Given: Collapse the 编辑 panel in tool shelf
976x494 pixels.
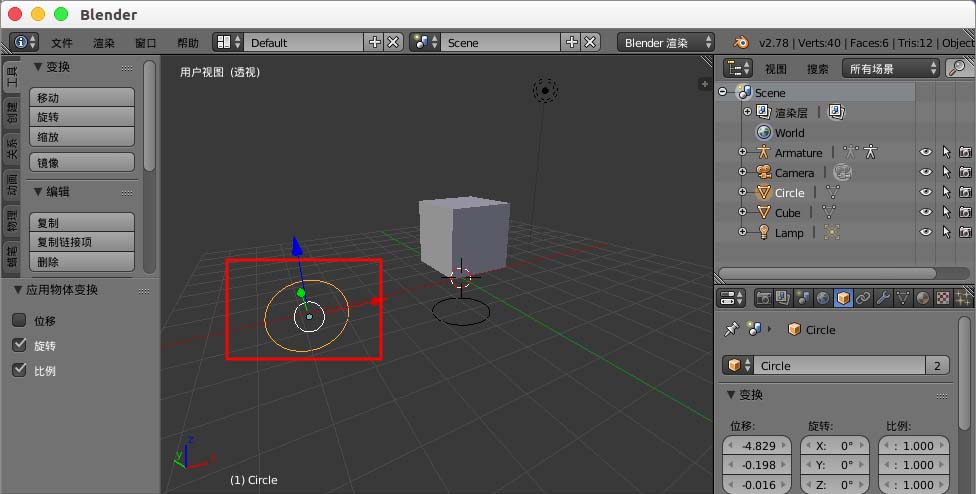Looking at the screenshot, I should point(37,192).
